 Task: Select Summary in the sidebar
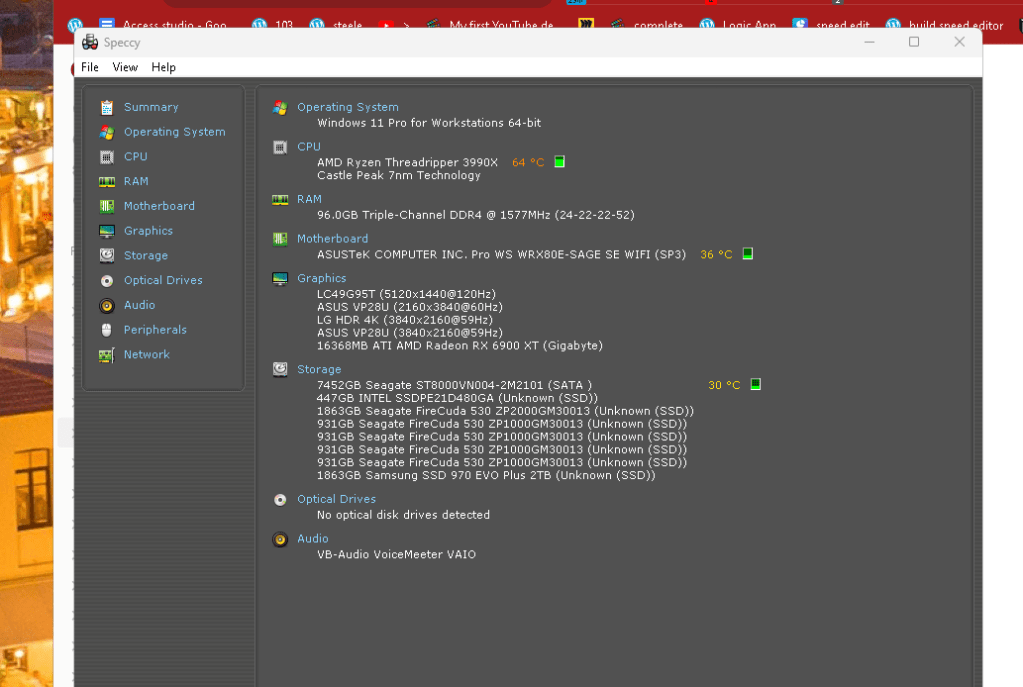pyautogui.click(x=151, y=107)
